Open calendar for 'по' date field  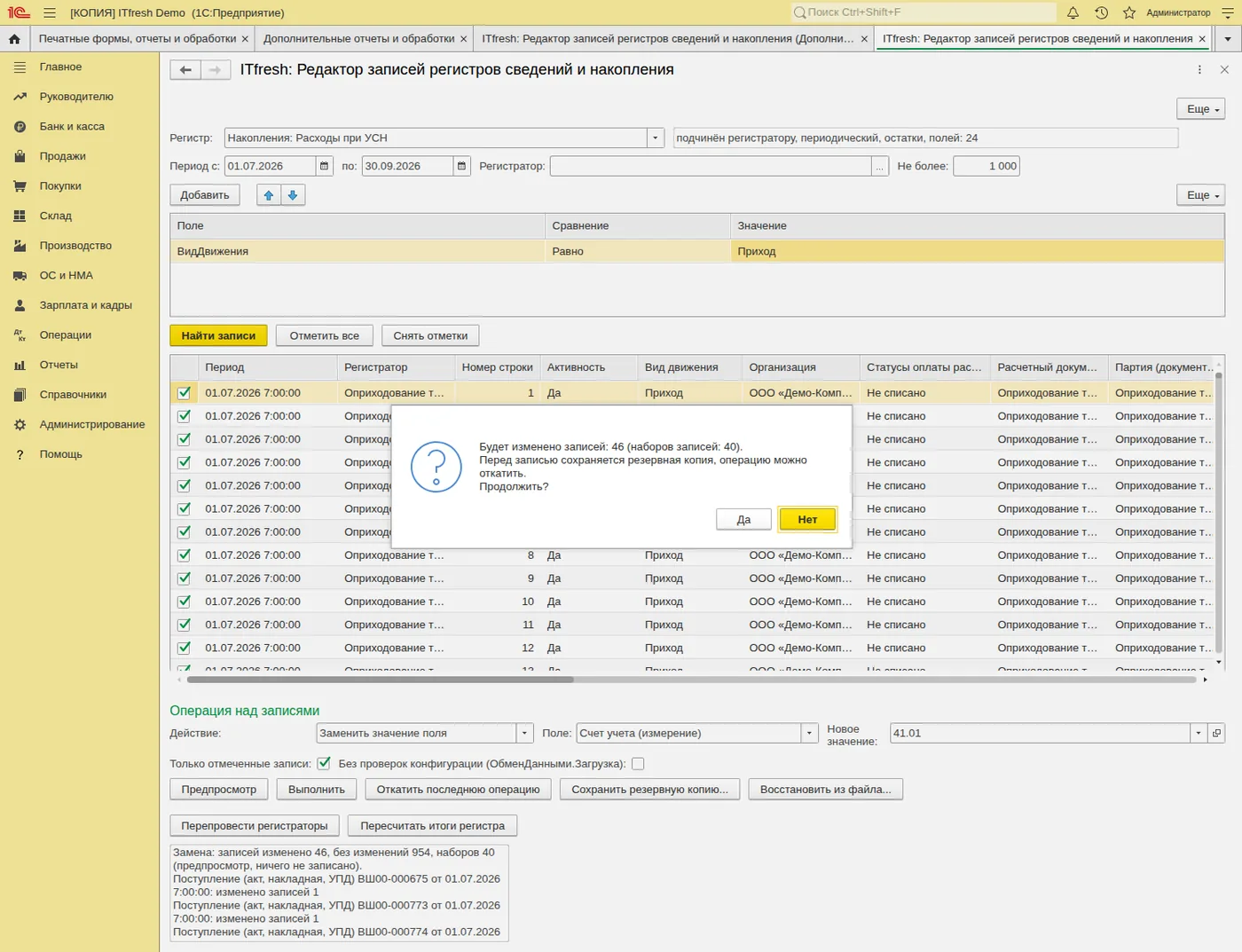click(461, 166)
